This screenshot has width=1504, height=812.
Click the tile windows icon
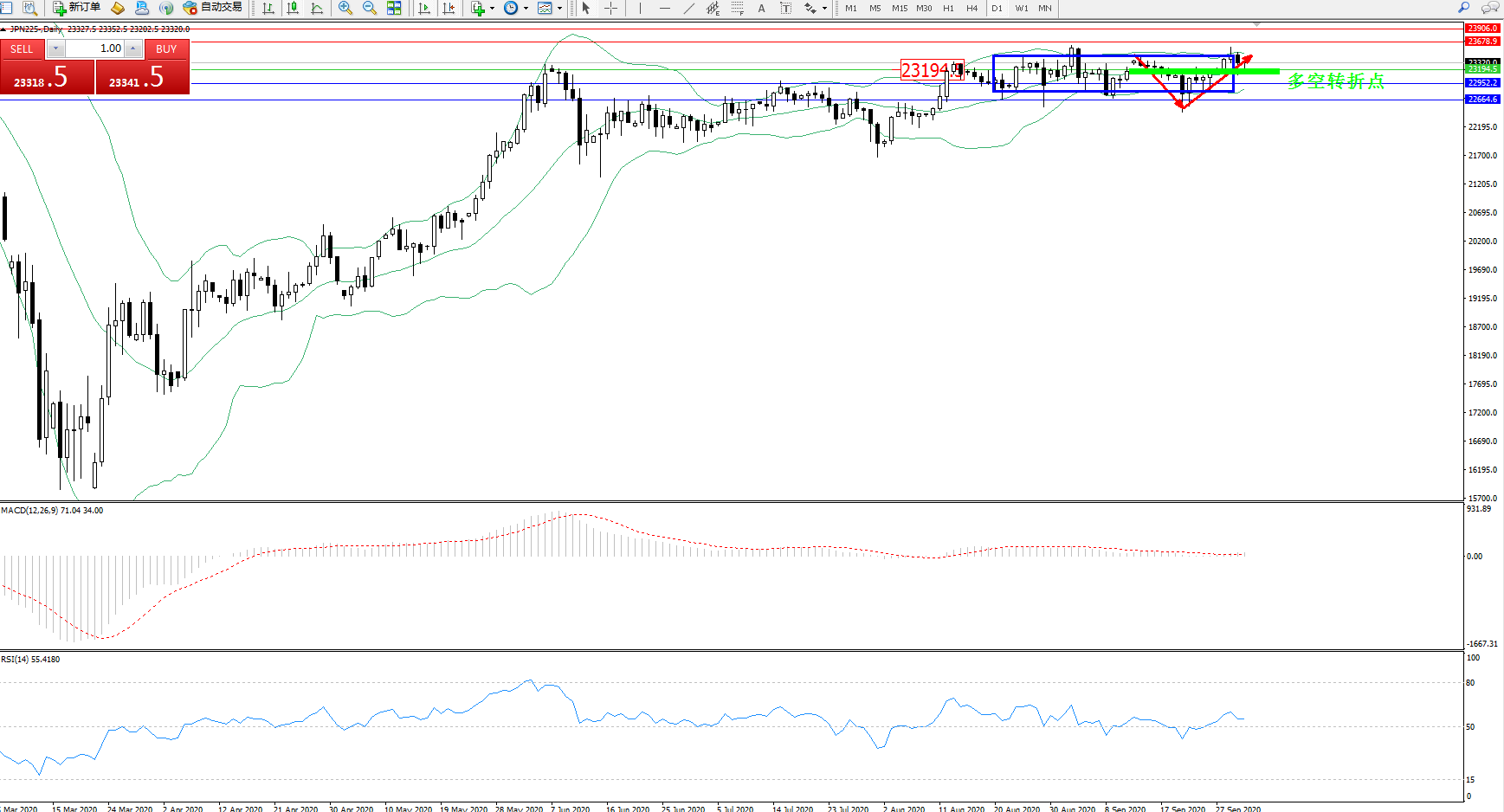click(x=394, y=8)
